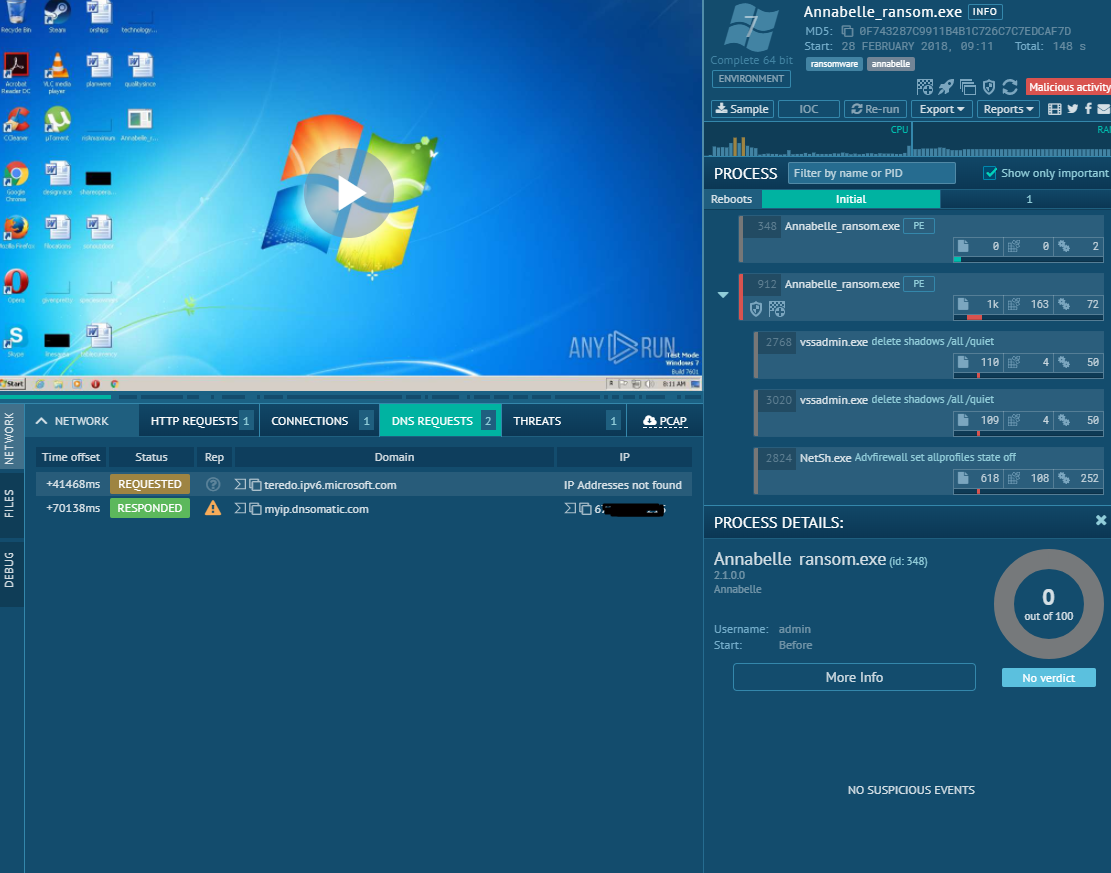Viewport: 1111px width, 873px height.
Task: Seek along the video progress bar
Action: tap(351, 397)
